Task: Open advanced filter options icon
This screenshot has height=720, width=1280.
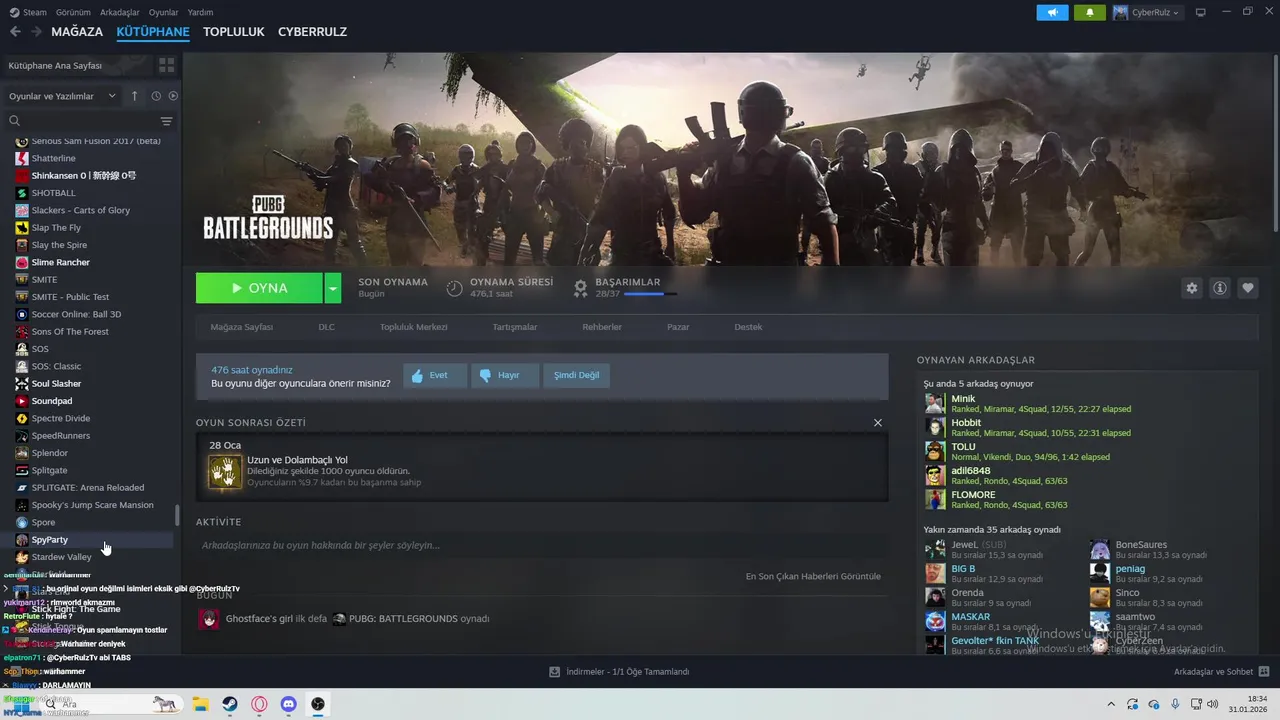Action: 166,121
